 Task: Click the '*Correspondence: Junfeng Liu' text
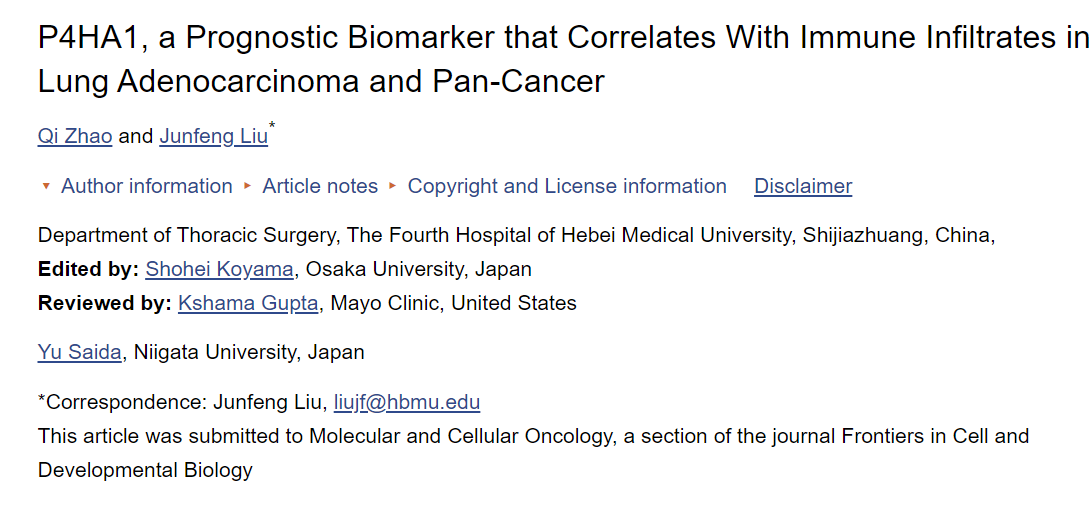click(x=182, y=403)
